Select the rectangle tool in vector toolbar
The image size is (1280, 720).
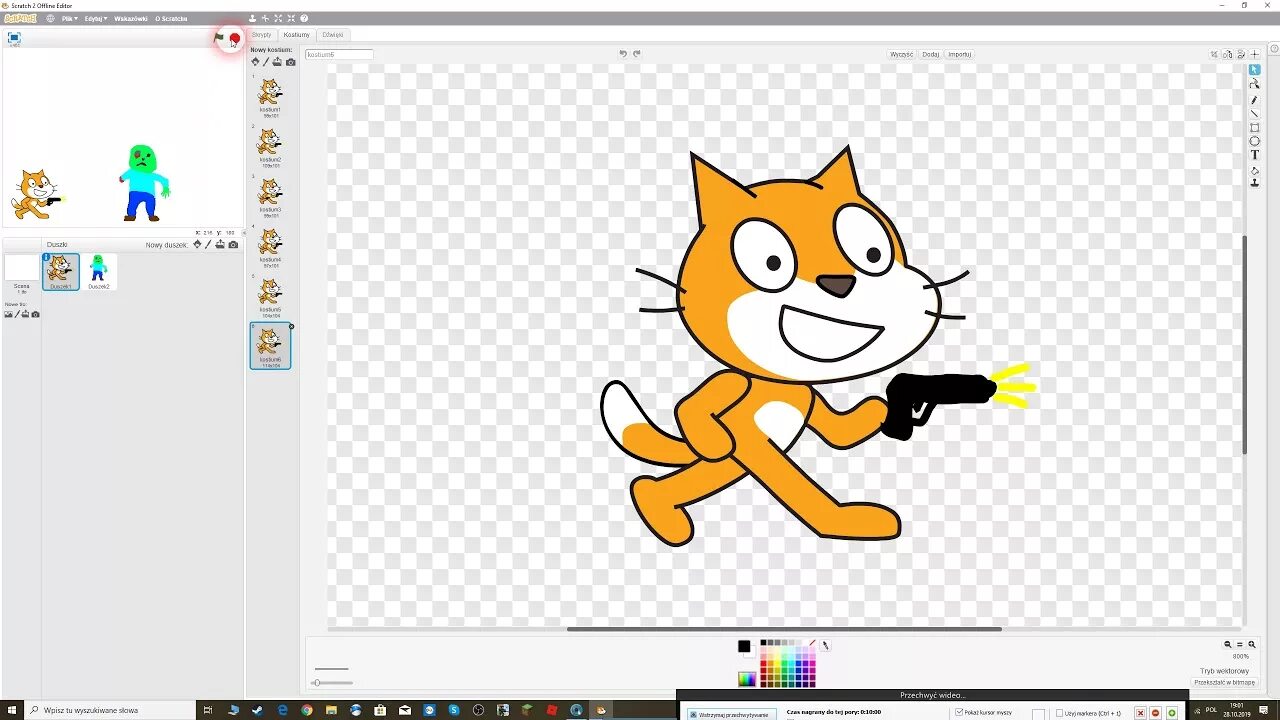(1254, 127)
